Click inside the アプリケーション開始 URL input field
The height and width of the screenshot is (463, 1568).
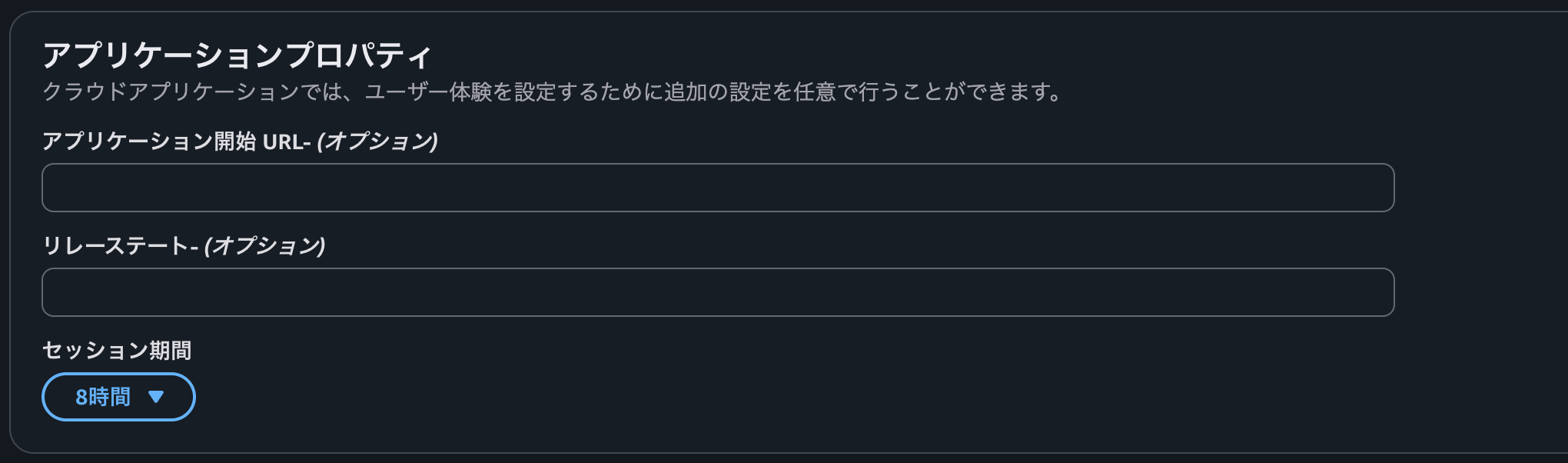pos(715,187)
